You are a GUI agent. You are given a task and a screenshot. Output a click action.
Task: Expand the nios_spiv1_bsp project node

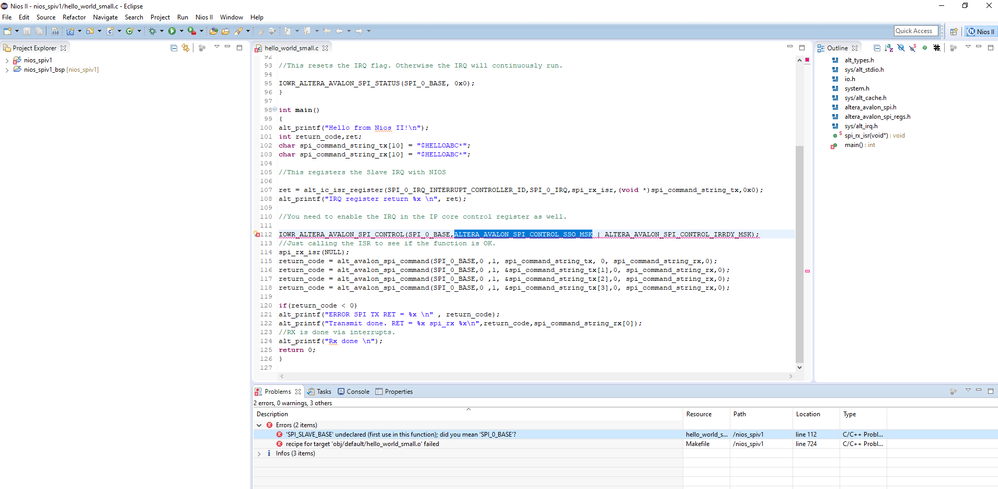point(7,70)
